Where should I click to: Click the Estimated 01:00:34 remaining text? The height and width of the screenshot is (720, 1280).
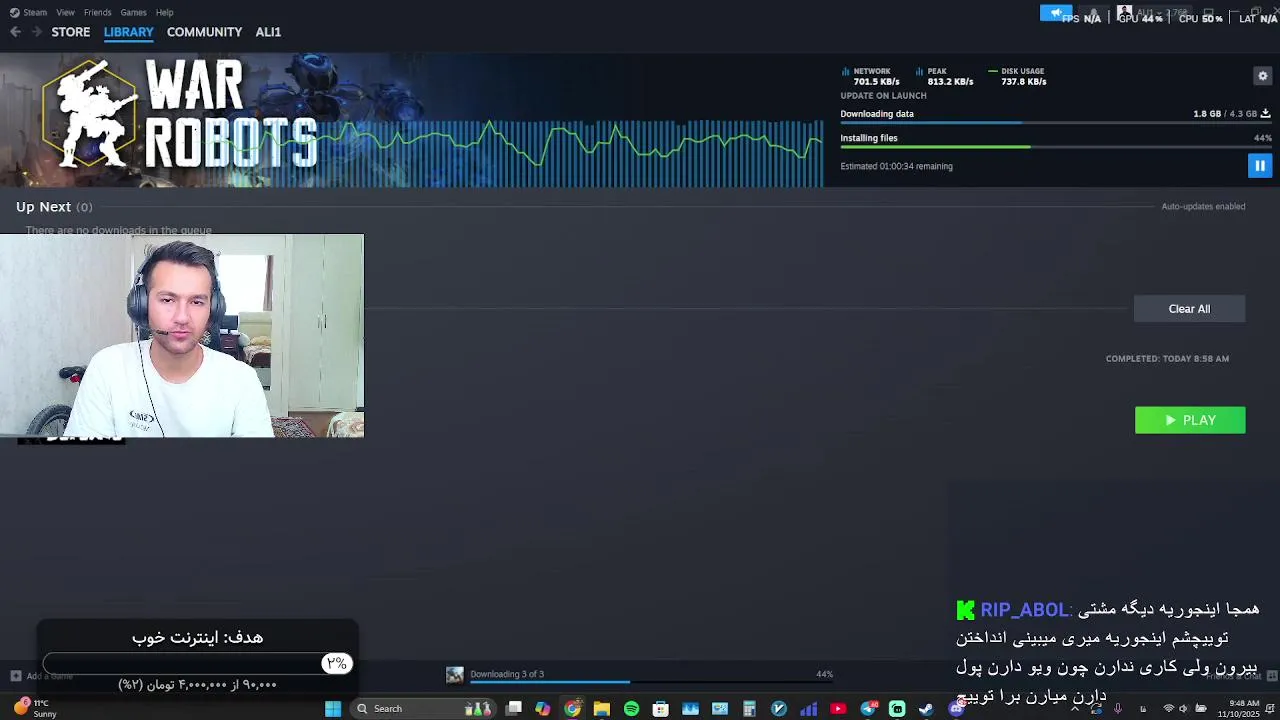[x=896, y=166]
